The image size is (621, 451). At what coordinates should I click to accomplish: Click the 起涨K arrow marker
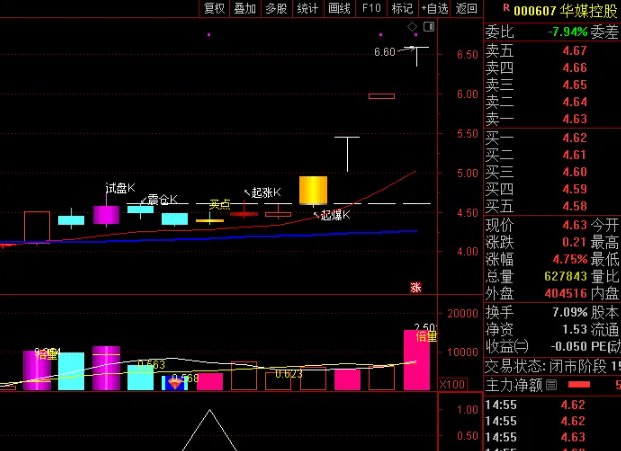(x=248, y=191)
